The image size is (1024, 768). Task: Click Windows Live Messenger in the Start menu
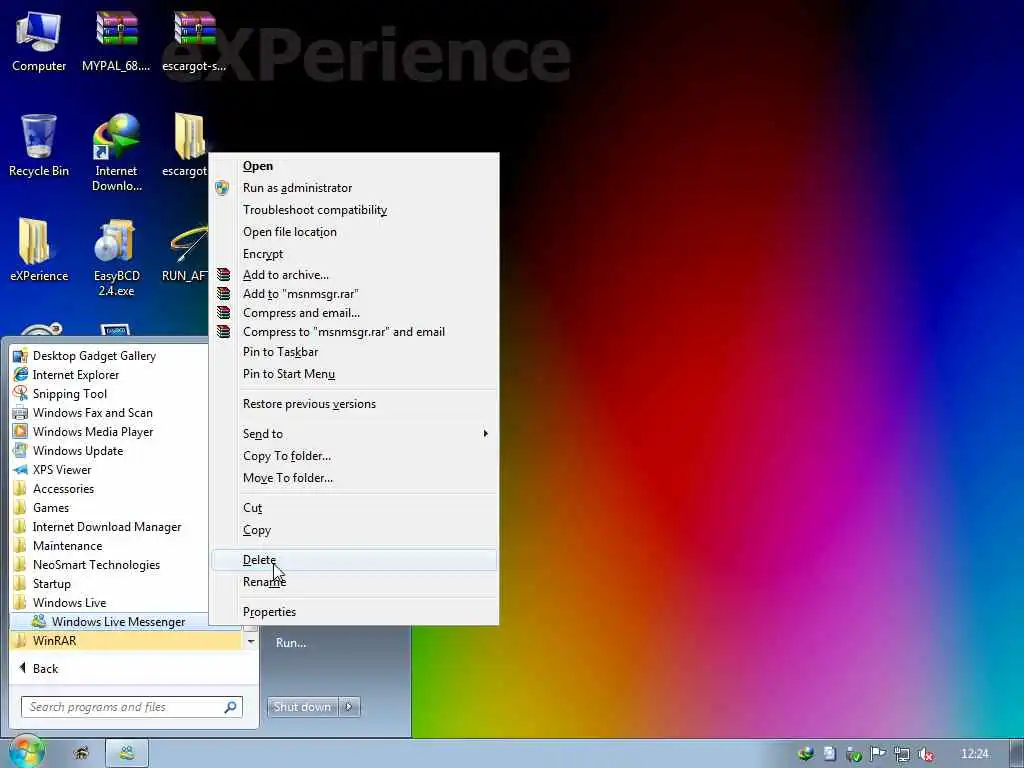pyautogui.click(x=118, y=622)
